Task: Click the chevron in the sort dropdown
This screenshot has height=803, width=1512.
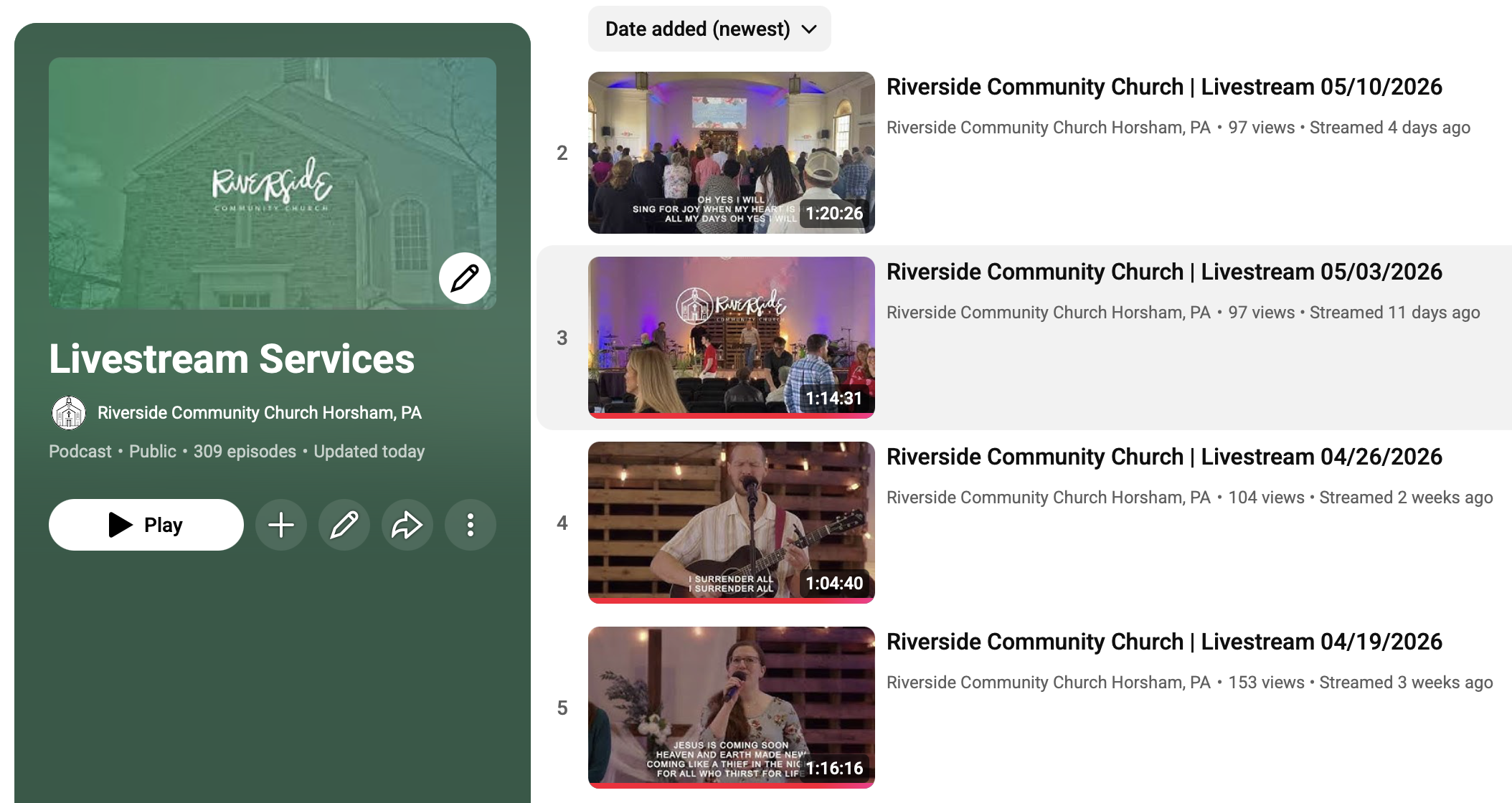Action: click(x=809, y=29)
